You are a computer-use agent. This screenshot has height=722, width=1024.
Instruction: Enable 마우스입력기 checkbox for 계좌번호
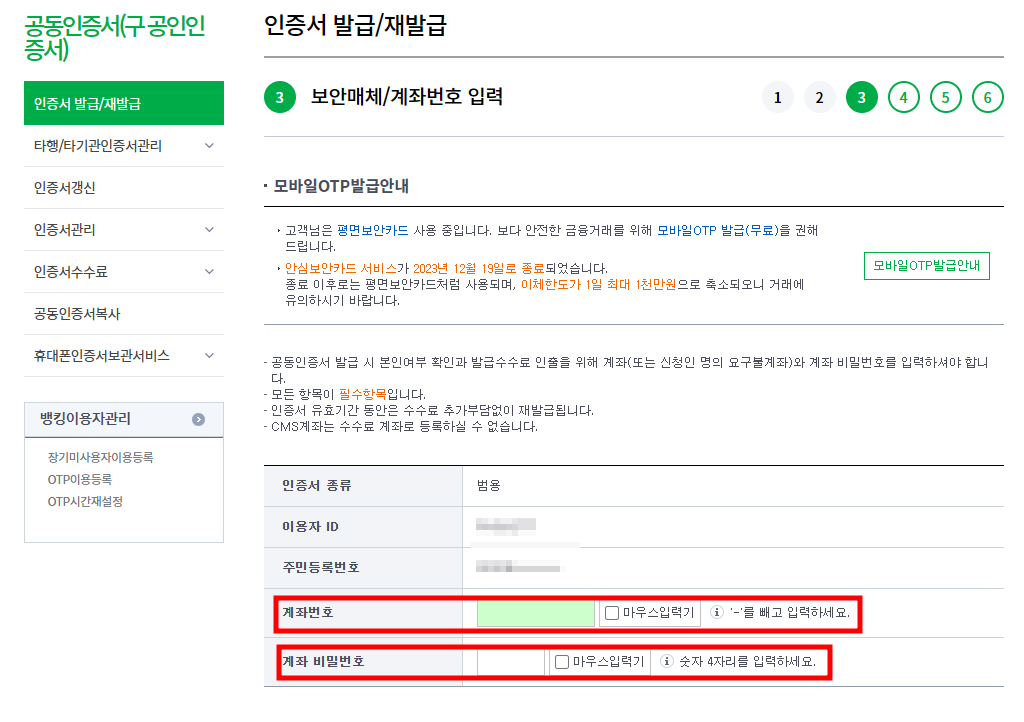pos(612,613)
